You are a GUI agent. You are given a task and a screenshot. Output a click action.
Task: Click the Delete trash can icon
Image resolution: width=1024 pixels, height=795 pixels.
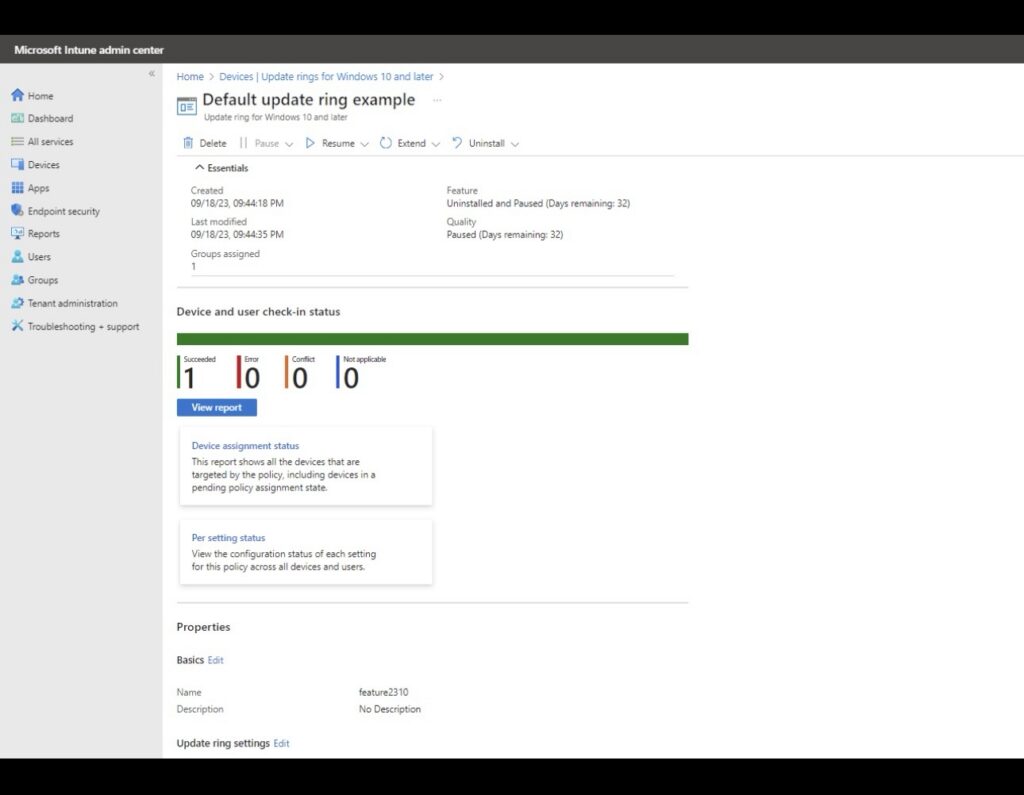tap(188, 144)
